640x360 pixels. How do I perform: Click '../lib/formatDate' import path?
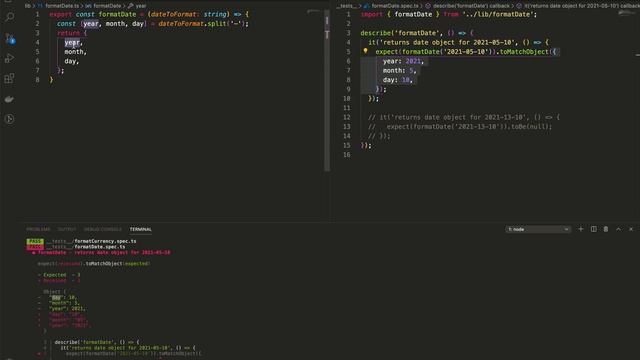point(498,14)
